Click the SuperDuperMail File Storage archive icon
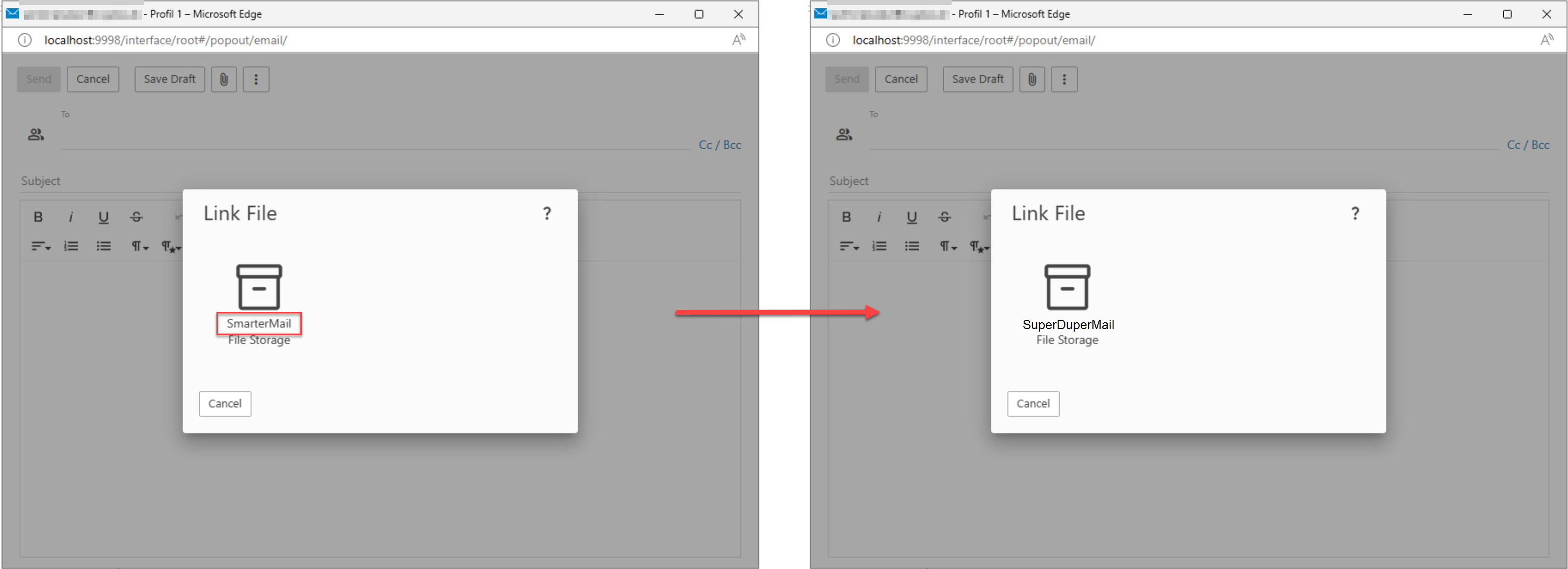Screen dimensions: 1568x569 1067,286
